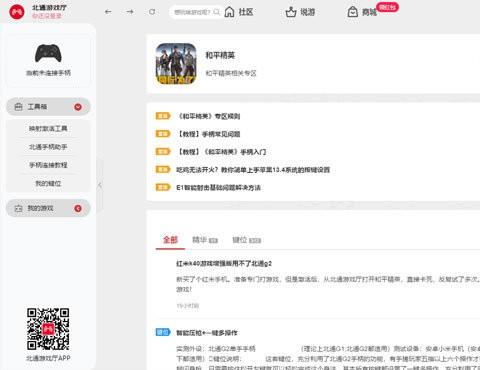Collapse the 工具箱 section chevron

78,107
